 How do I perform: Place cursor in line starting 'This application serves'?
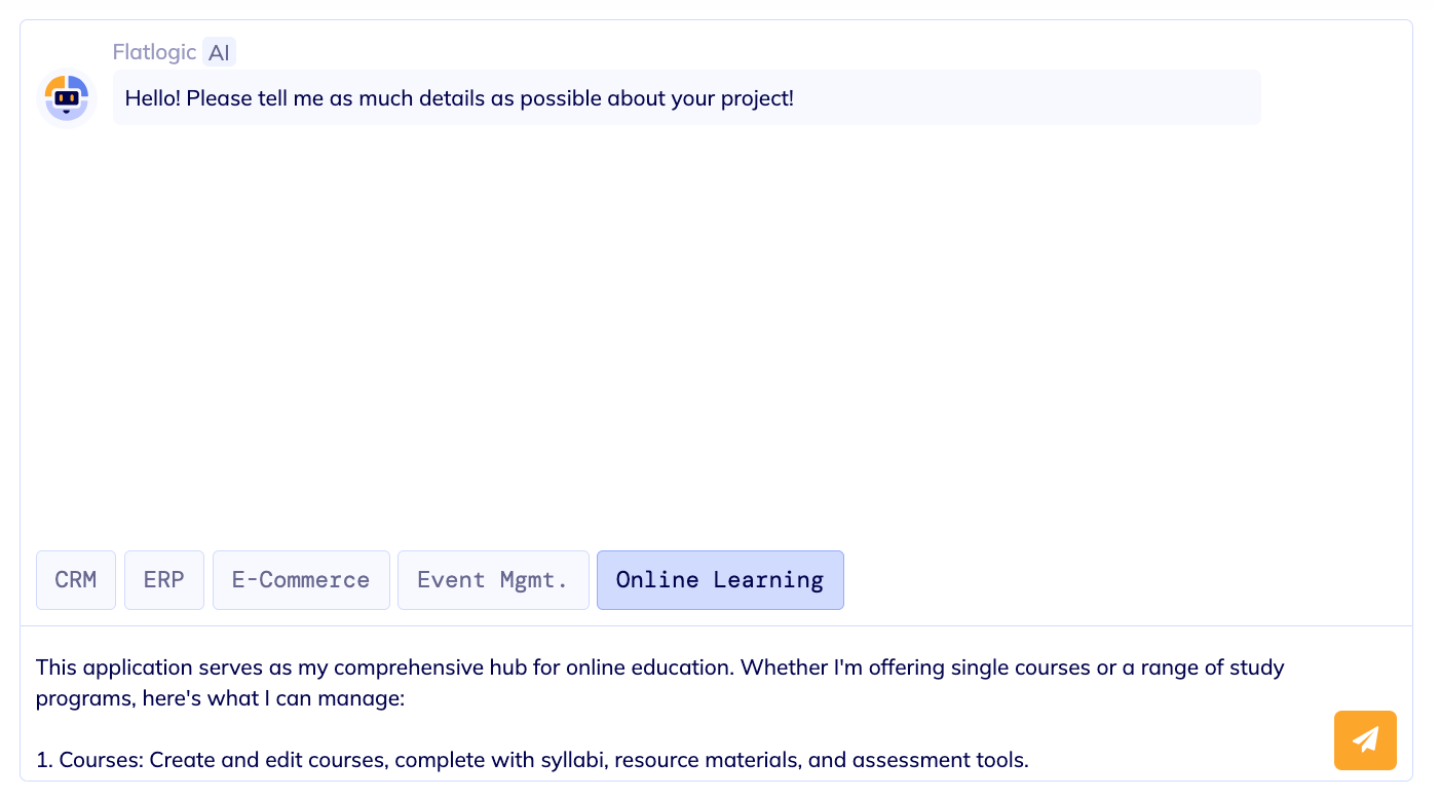(x=660, y=667)
